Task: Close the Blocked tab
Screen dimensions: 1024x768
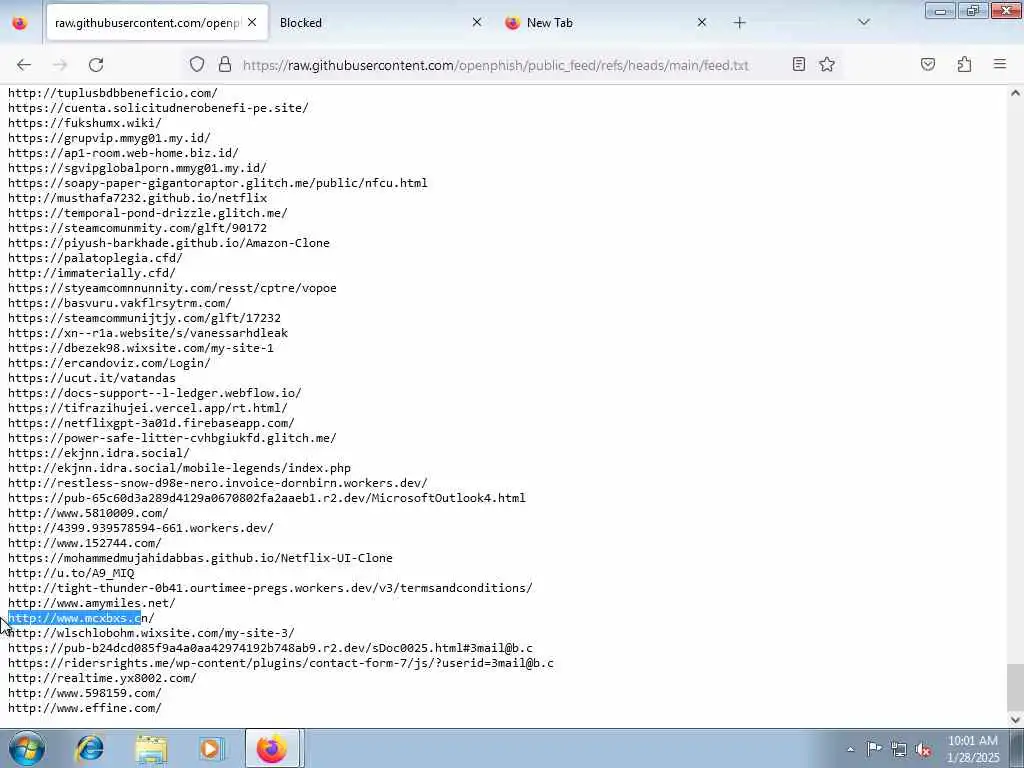Action: pos(477,22)
